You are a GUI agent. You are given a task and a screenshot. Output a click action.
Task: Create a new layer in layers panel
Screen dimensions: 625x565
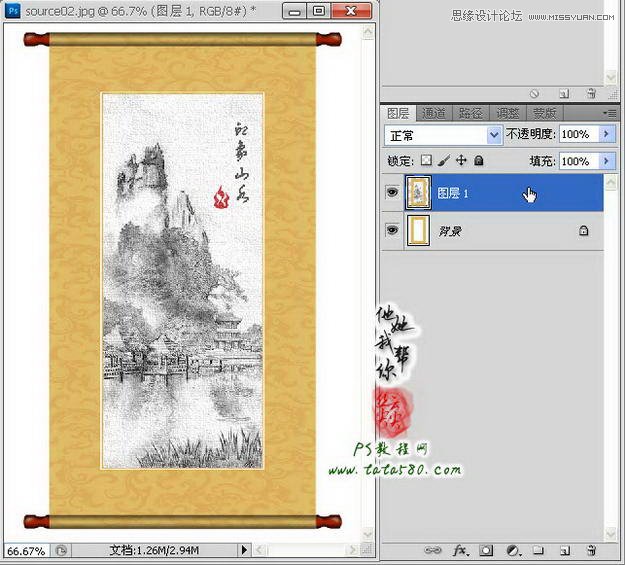coord(564,551)
